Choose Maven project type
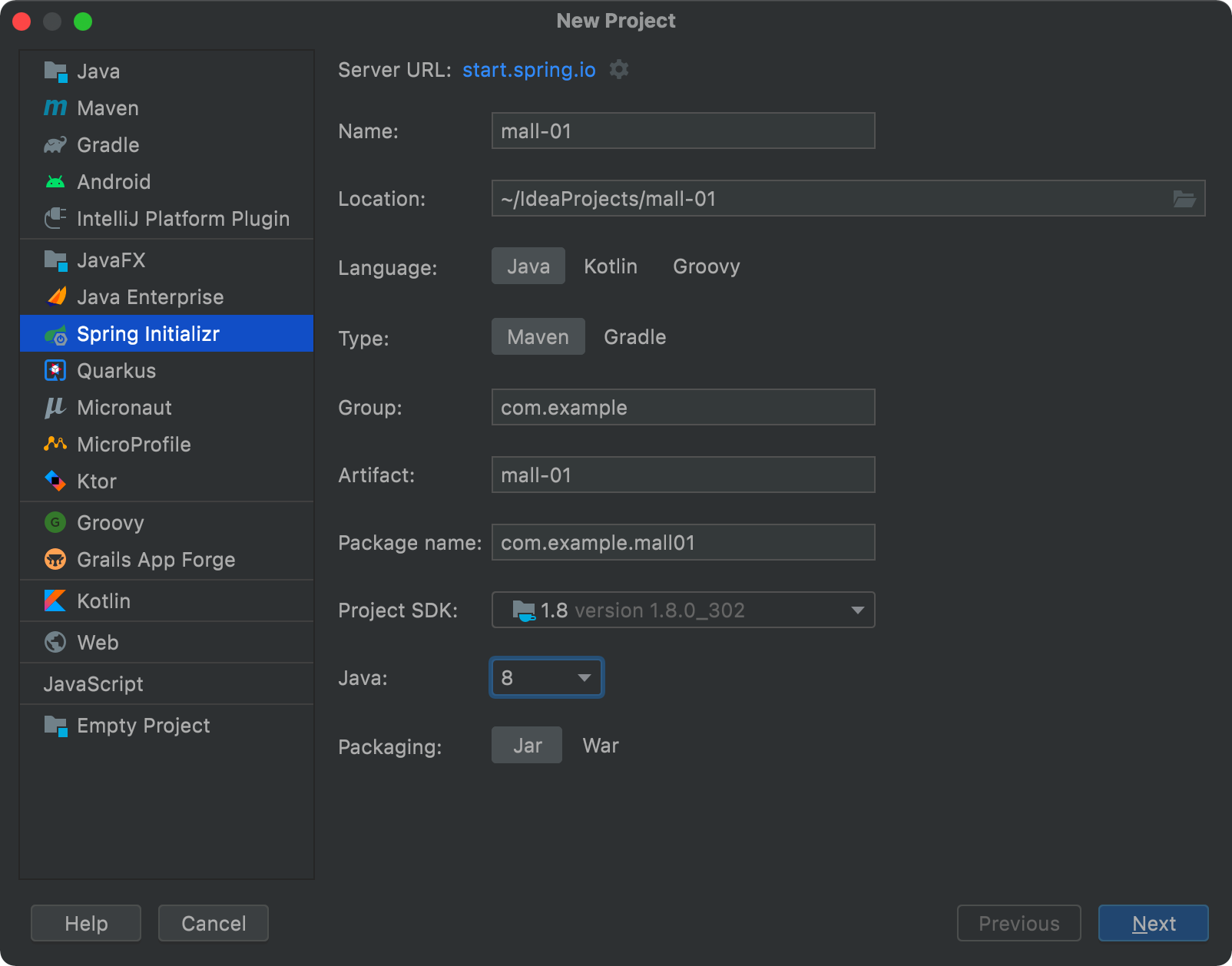The width and height of the screenshot is (1232, 966). (x=538, y=336)
